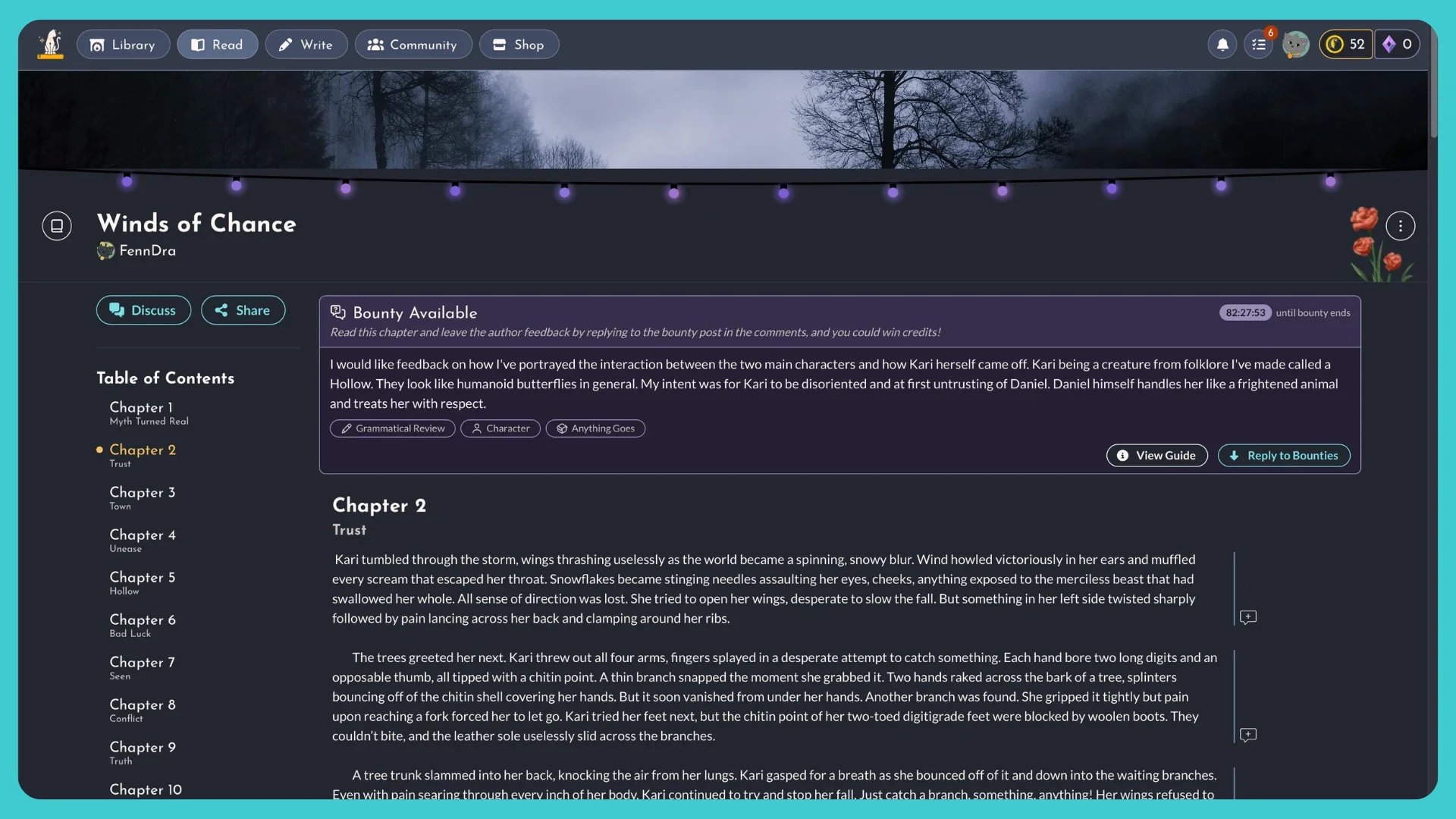Screen dimensions: 1456x819
Task: Select the Anything Goes tag
Action: (595, 428)
